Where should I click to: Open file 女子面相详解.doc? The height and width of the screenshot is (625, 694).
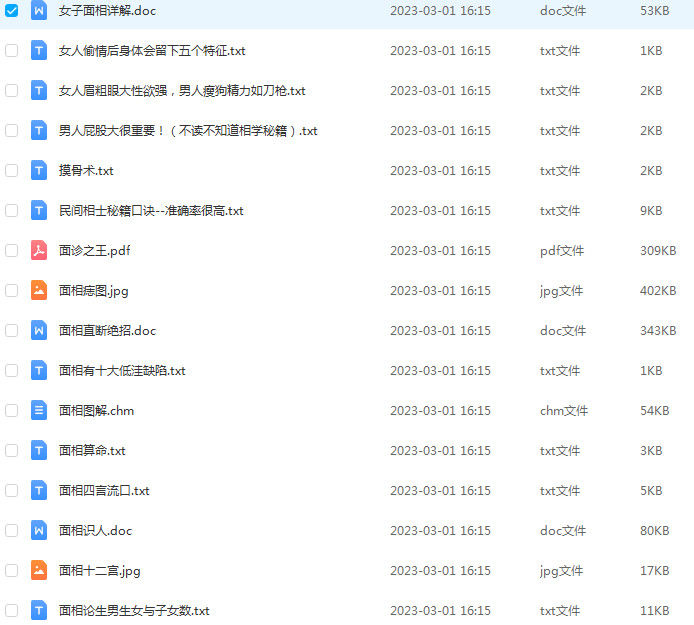(108, 11)
